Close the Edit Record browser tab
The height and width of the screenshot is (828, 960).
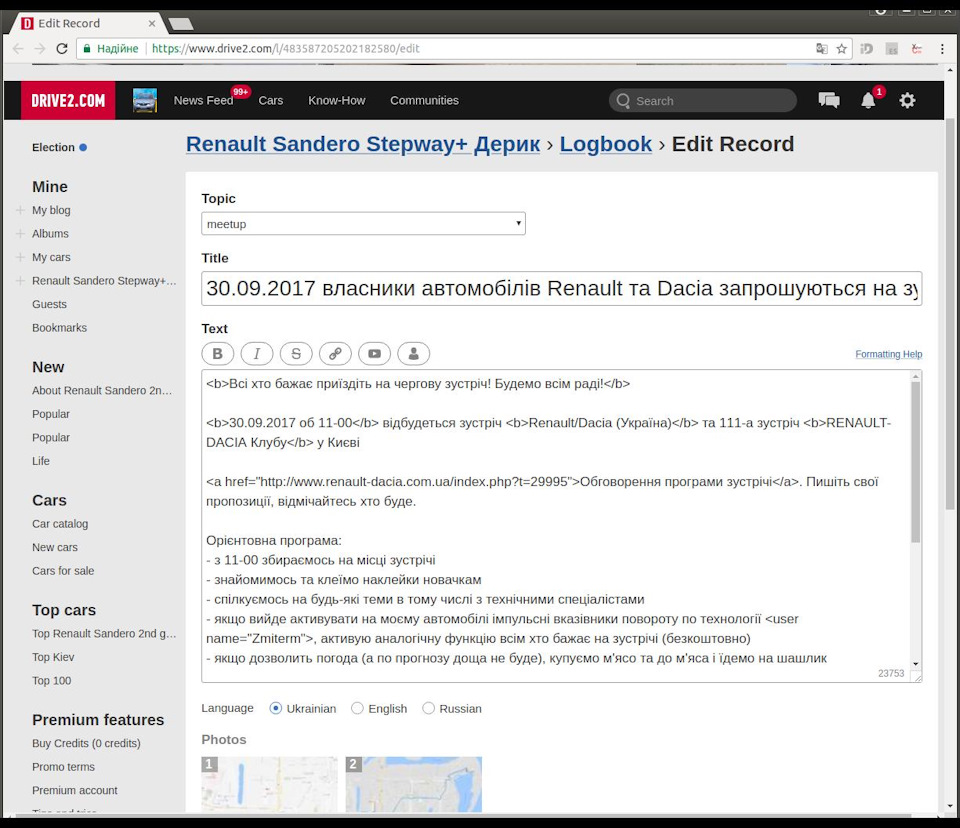(x=152, y=23)
